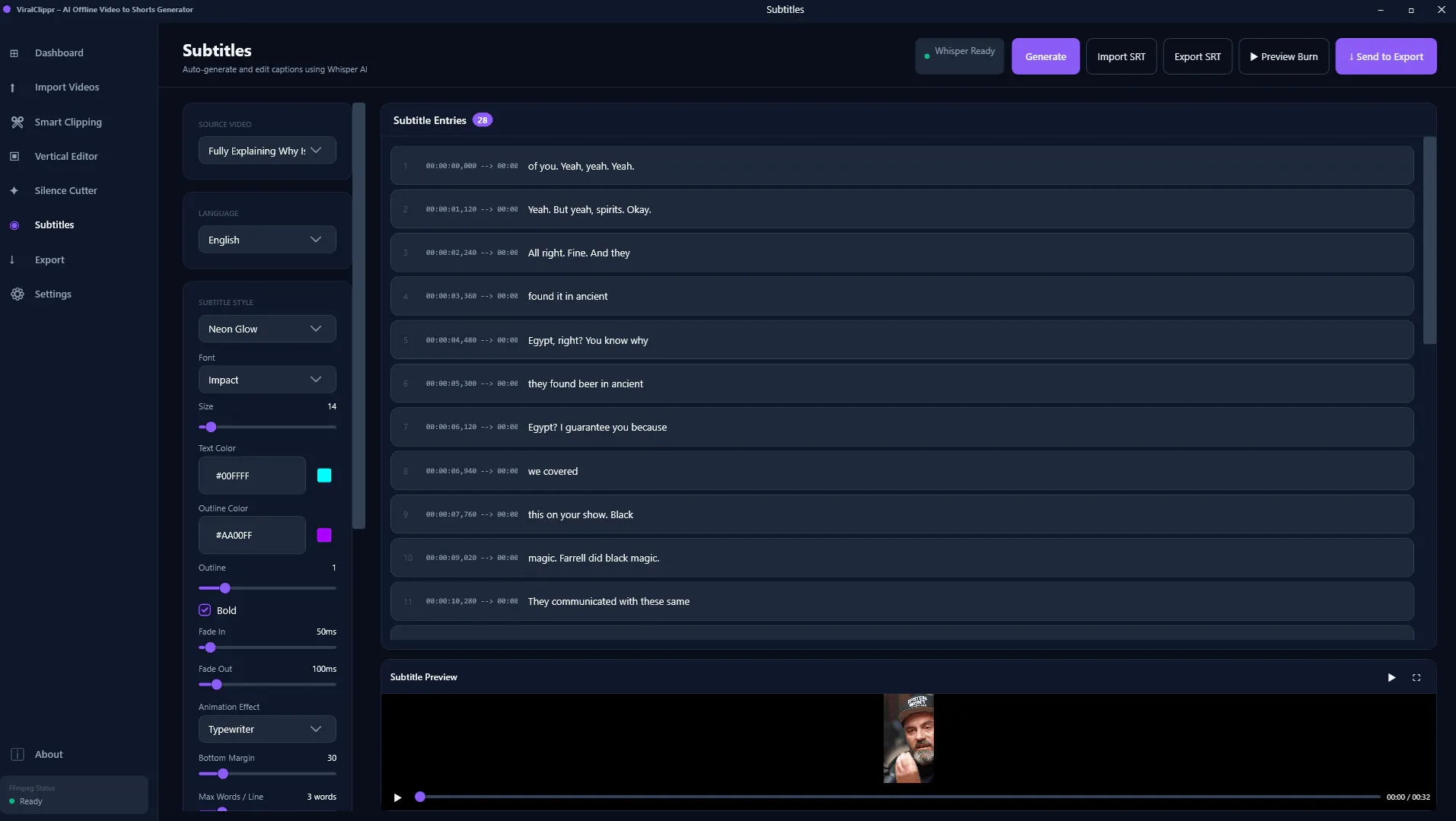Viewport: 1456px width, 821px height.
Task: Click the video preview thumbnail
Action: [x=908, y=738]
